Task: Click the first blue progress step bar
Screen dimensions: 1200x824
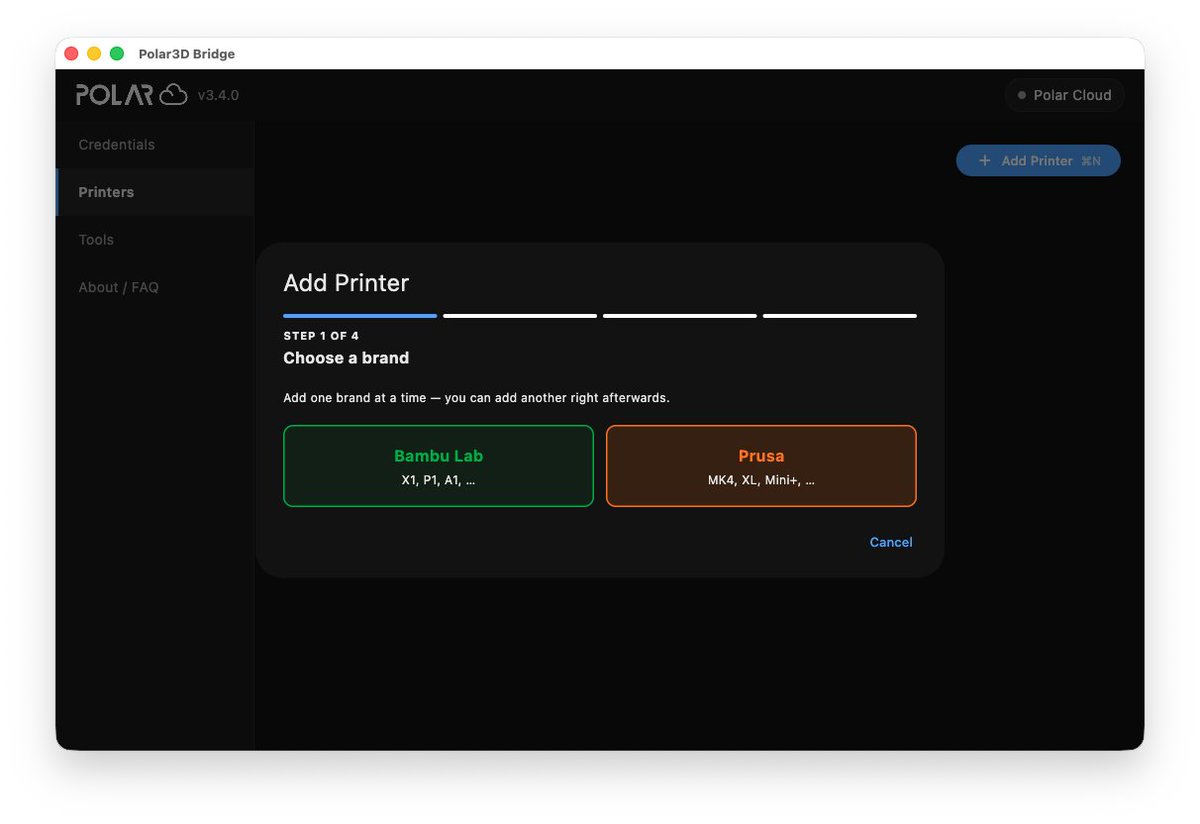Action: click(x=360, y=316)
